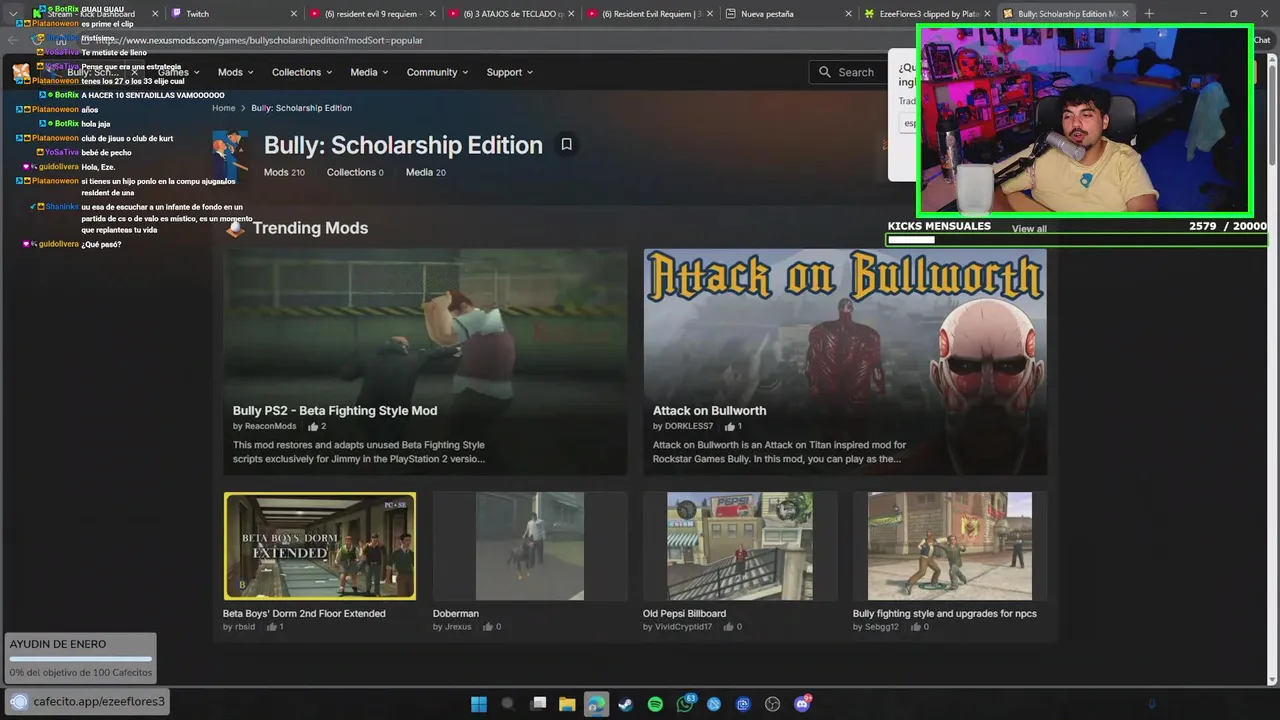Open the Doberman mod thumbnail

(530, 546)
